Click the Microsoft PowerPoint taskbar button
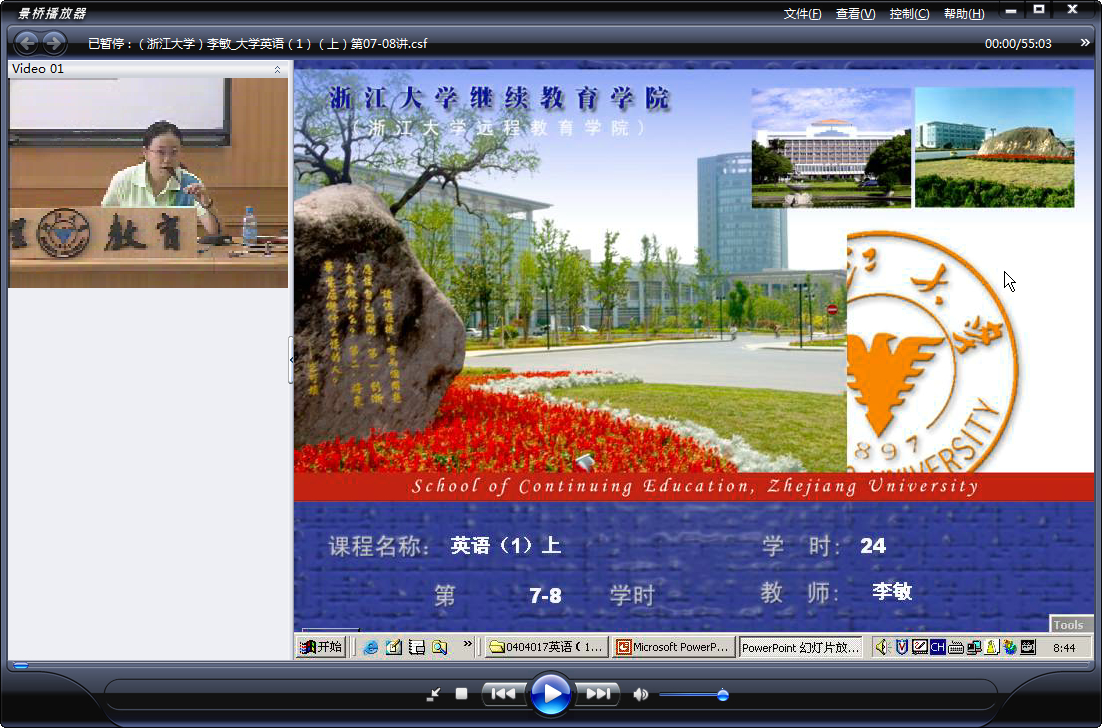Screen dimensions: 1102x728 coord(674,647)
